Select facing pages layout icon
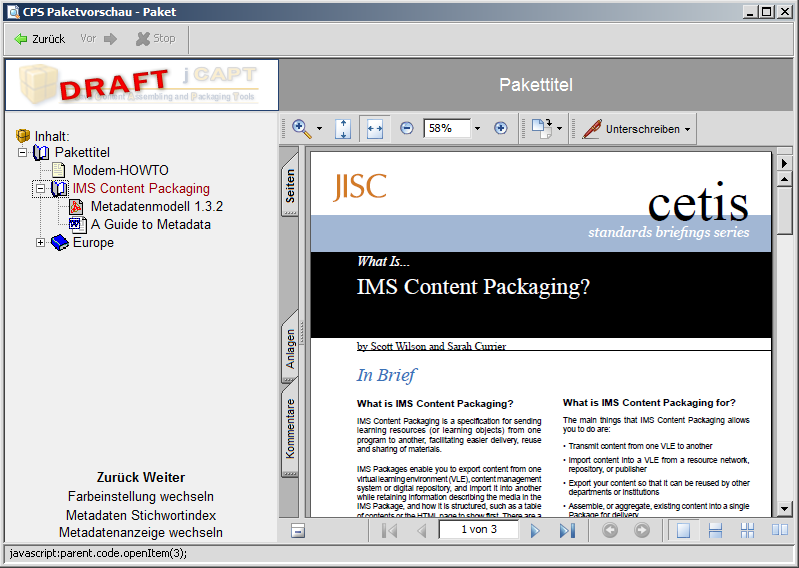 (x=780, y=530)
